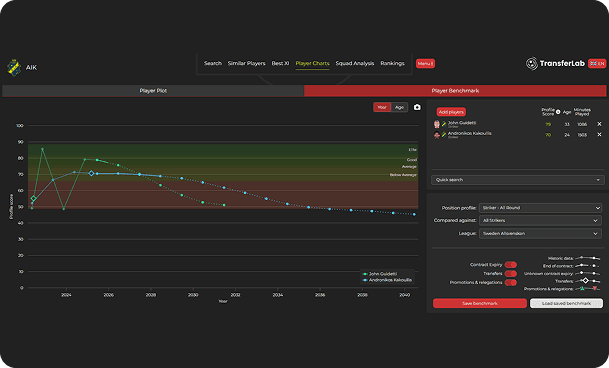The image size is (609, 368).
Task: Toggle the Promotions & relegations switch
Action: pos(511,283)
